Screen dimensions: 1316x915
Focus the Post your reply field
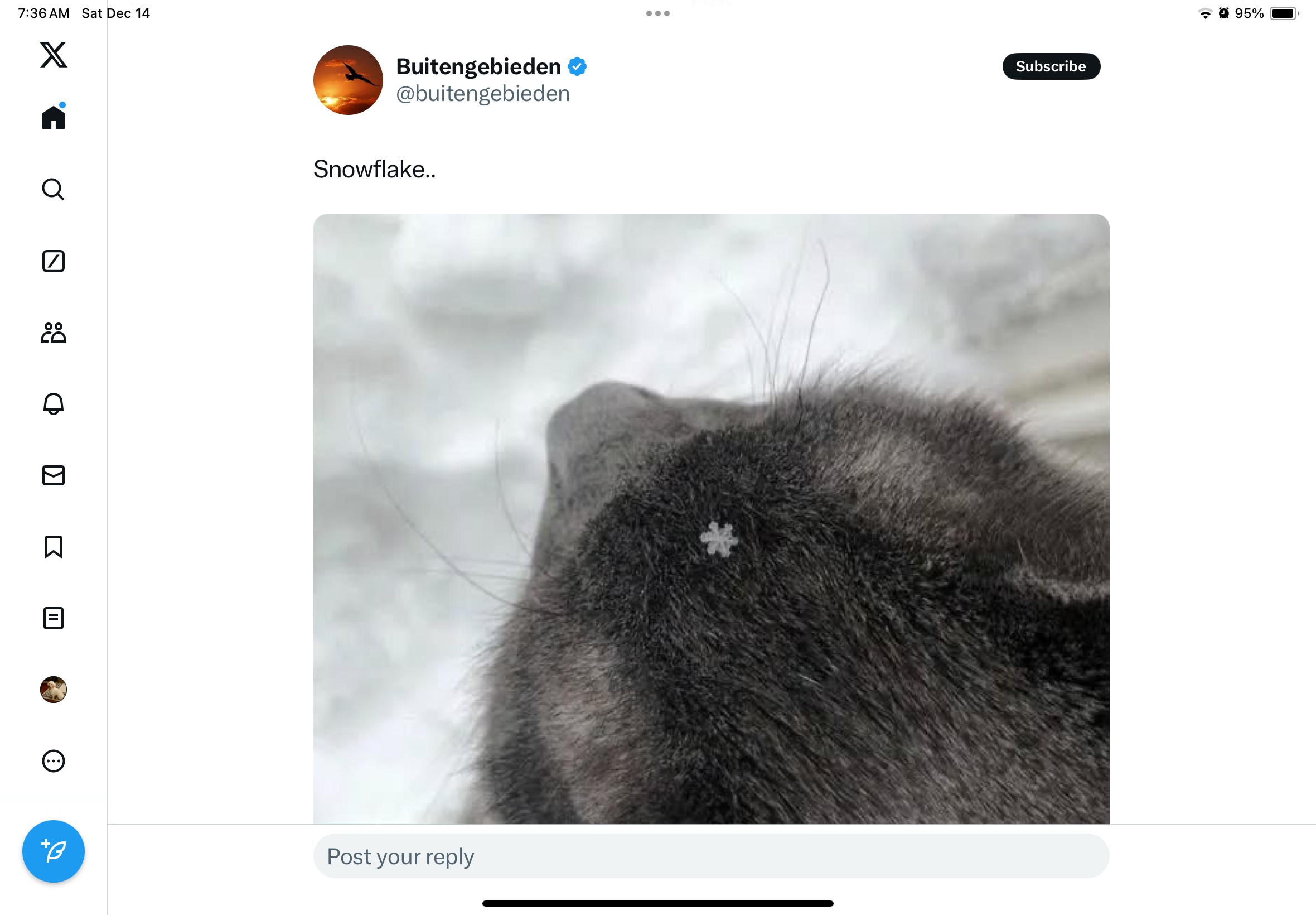[x=711, y=856]
